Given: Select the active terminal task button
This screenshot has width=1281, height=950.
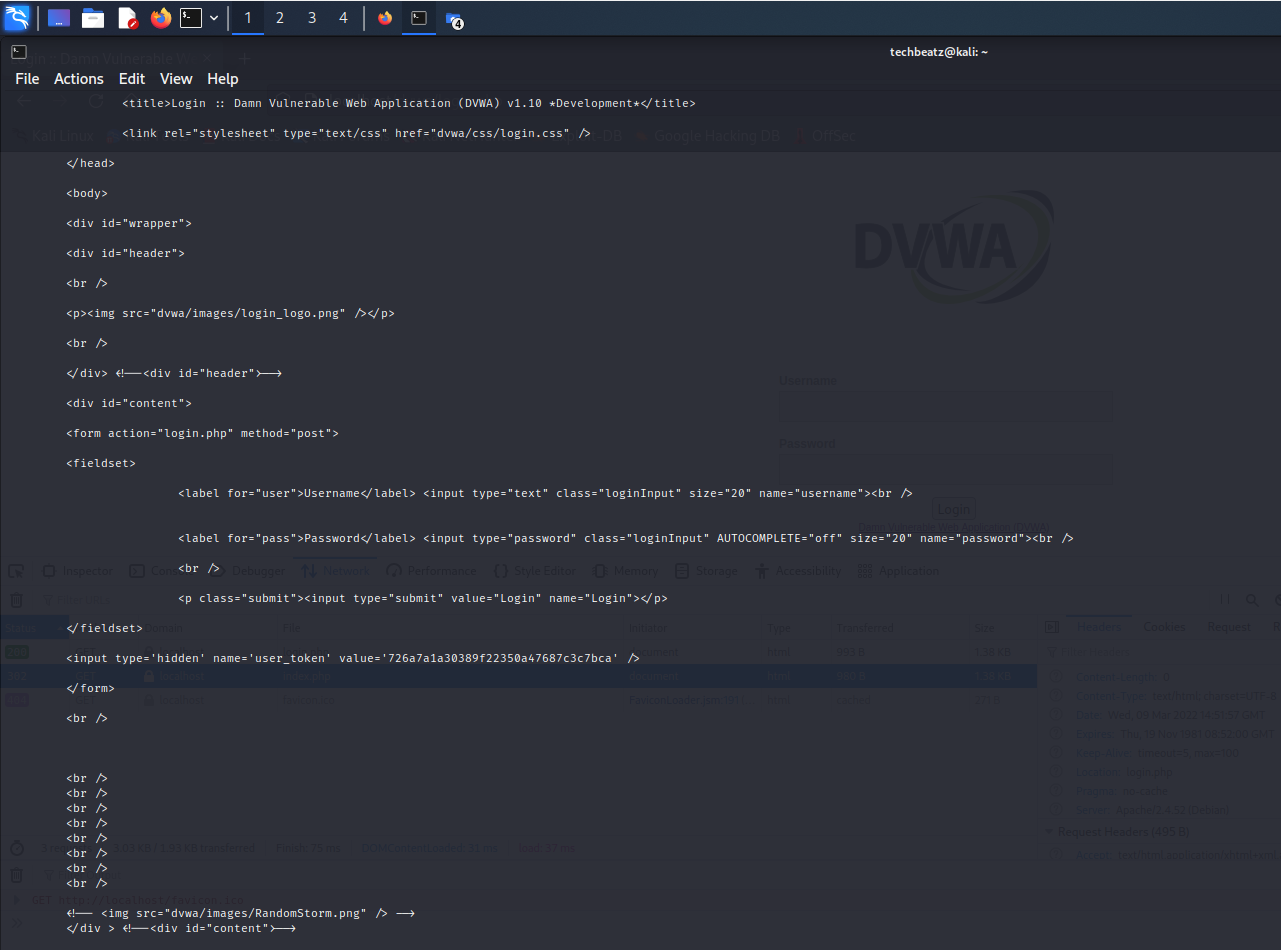Looking at the screenshot, I should (419, 18).
